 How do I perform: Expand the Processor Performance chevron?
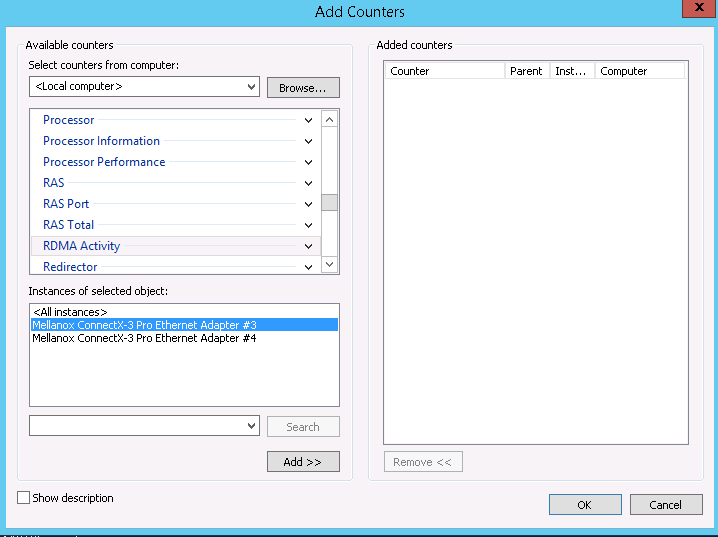(x=308, y=163)
